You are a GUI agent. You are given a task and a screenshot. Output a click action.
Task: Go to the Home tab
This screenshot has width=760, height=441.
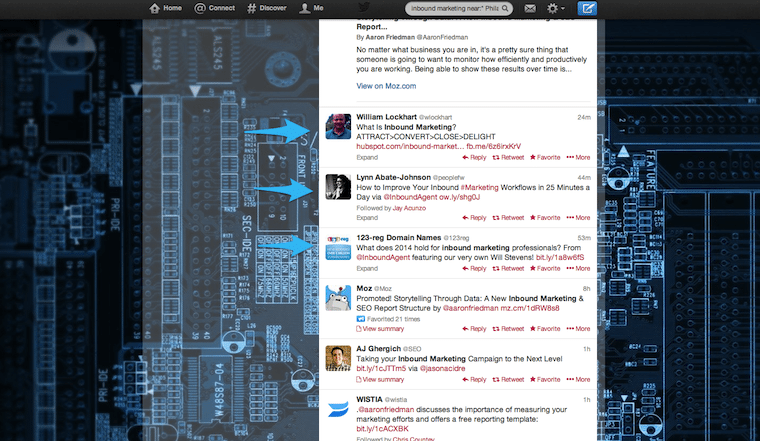(166, 8)
